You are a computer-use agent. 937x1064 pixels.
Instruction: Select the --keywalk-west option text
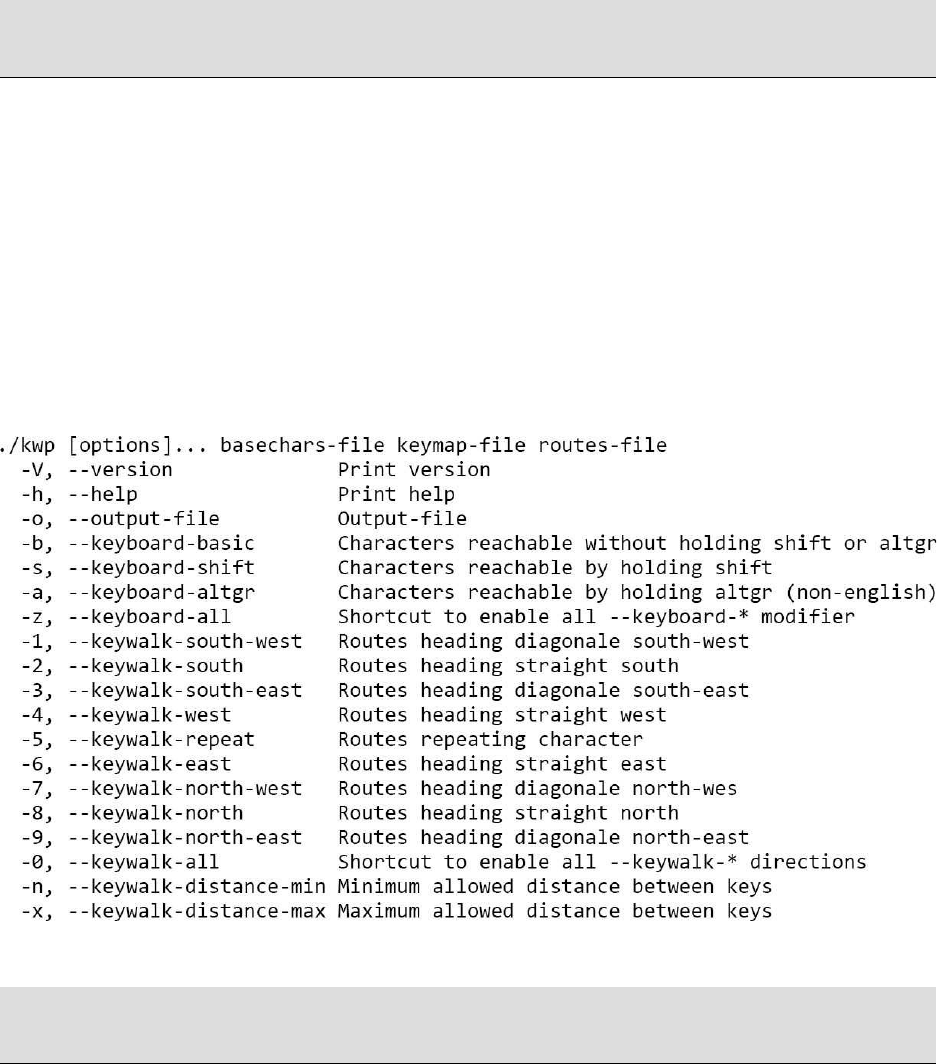(x=150, y=715)
